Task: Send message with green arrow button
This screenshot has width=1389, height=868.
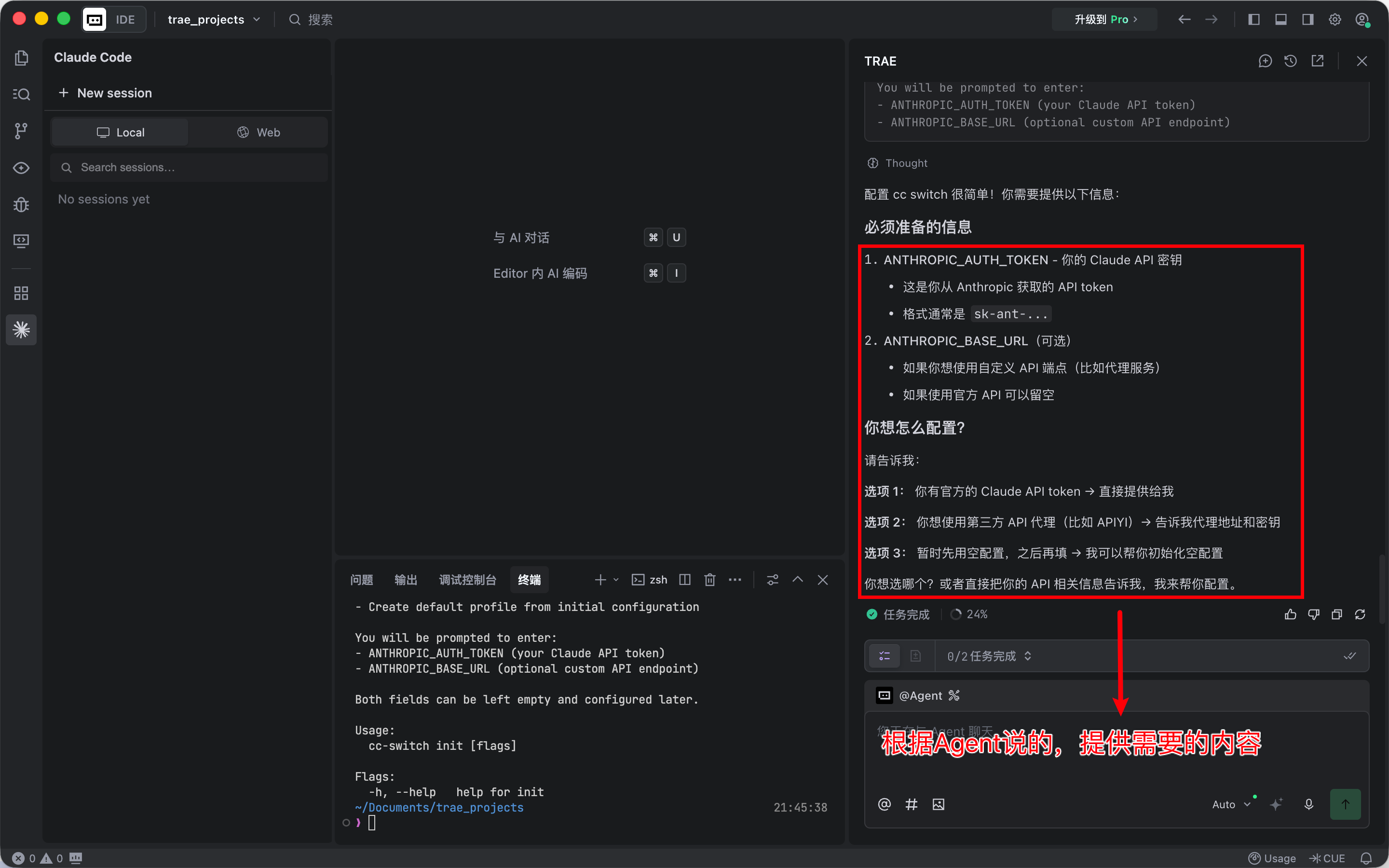Action: point(1346,804)
